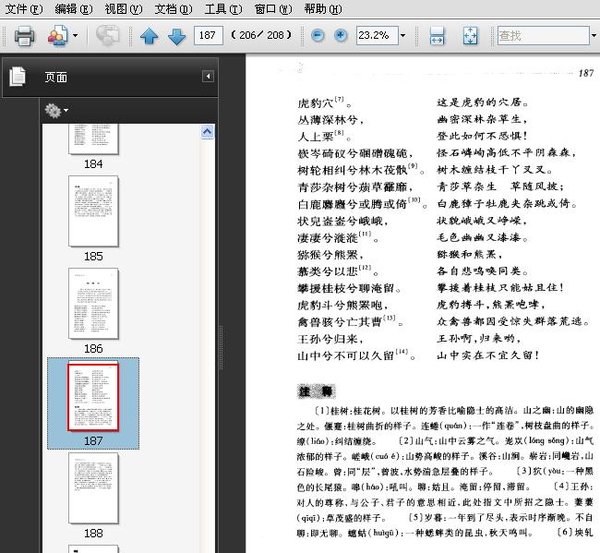The height and width of the screenshot is (553, 600).
Task: Select page 188 thumbnail
Action: click(x=93, y=488)
